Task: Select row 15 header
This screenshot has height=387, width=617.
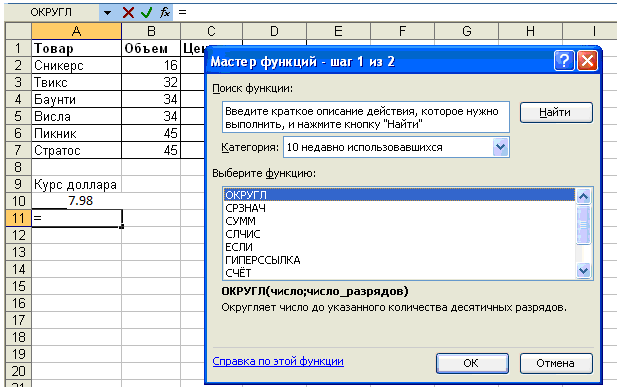Action: [18, 286]
